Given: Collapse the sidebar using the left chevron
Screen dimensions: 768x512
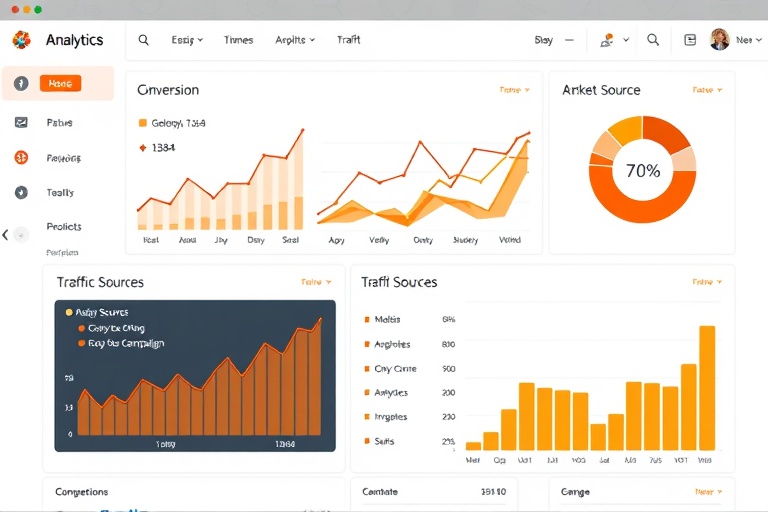Looking at the screenshot, I should 6,235.
